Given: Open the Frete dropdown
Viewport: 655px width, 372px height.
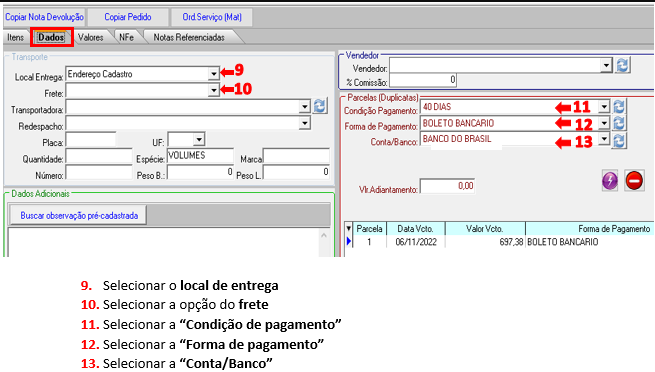Looking at the screenshot, I should point(213,90).
